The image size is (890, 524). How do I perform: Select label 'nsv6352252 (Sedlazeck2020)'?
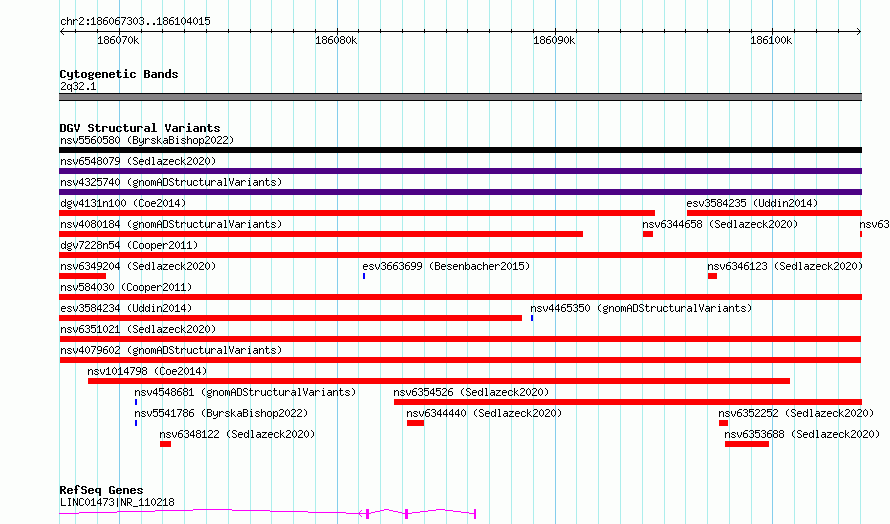(796, 413)
